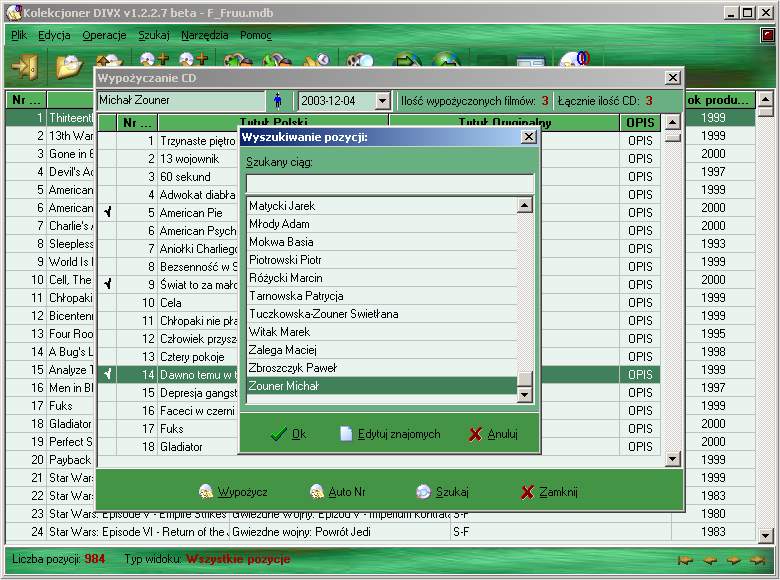The width and height of the screenshot is (780, 580).
Task: Go to the next record arrow
Action: [x=734, y=560]
